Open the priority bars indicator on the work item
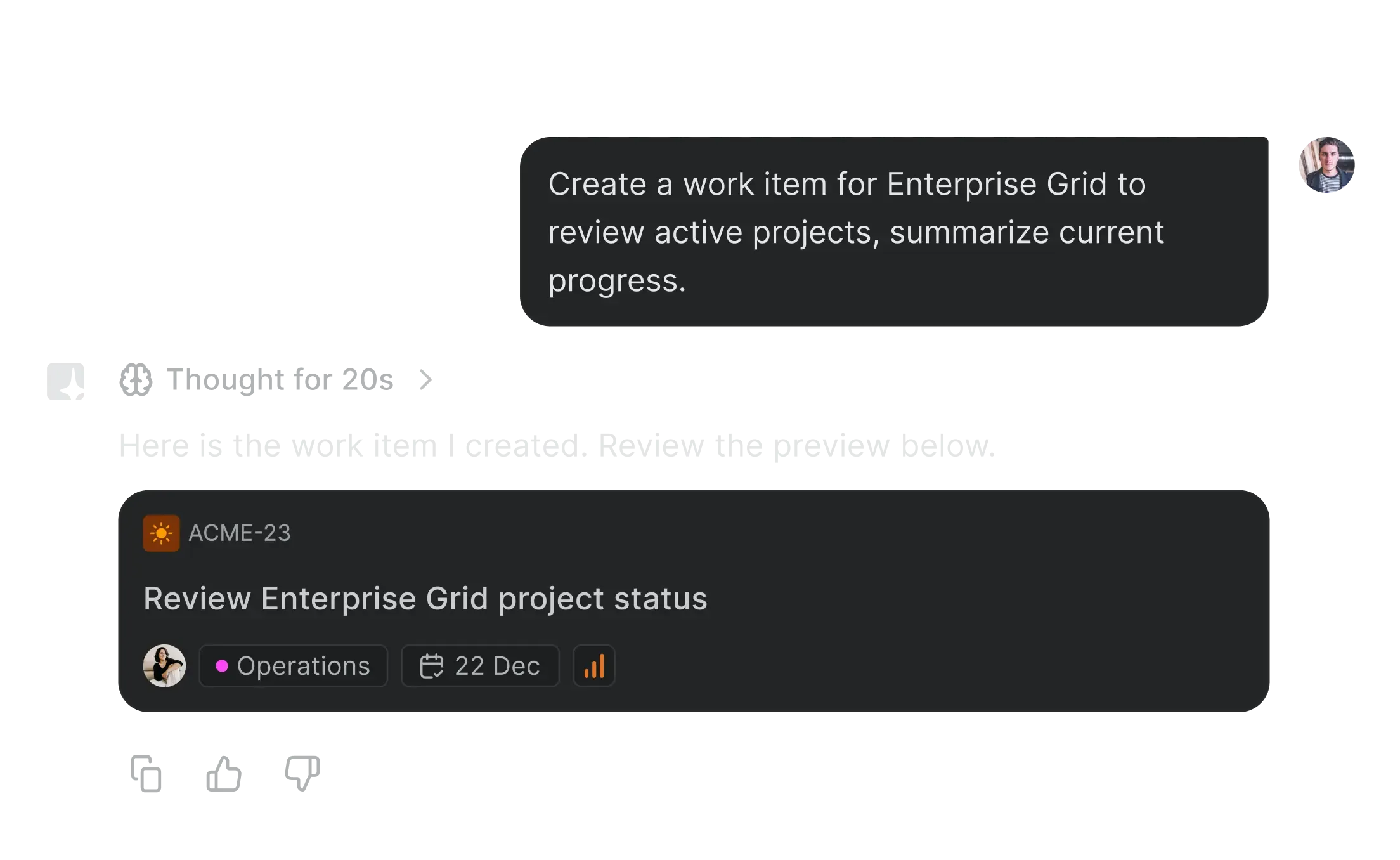 tap(593, 666)
